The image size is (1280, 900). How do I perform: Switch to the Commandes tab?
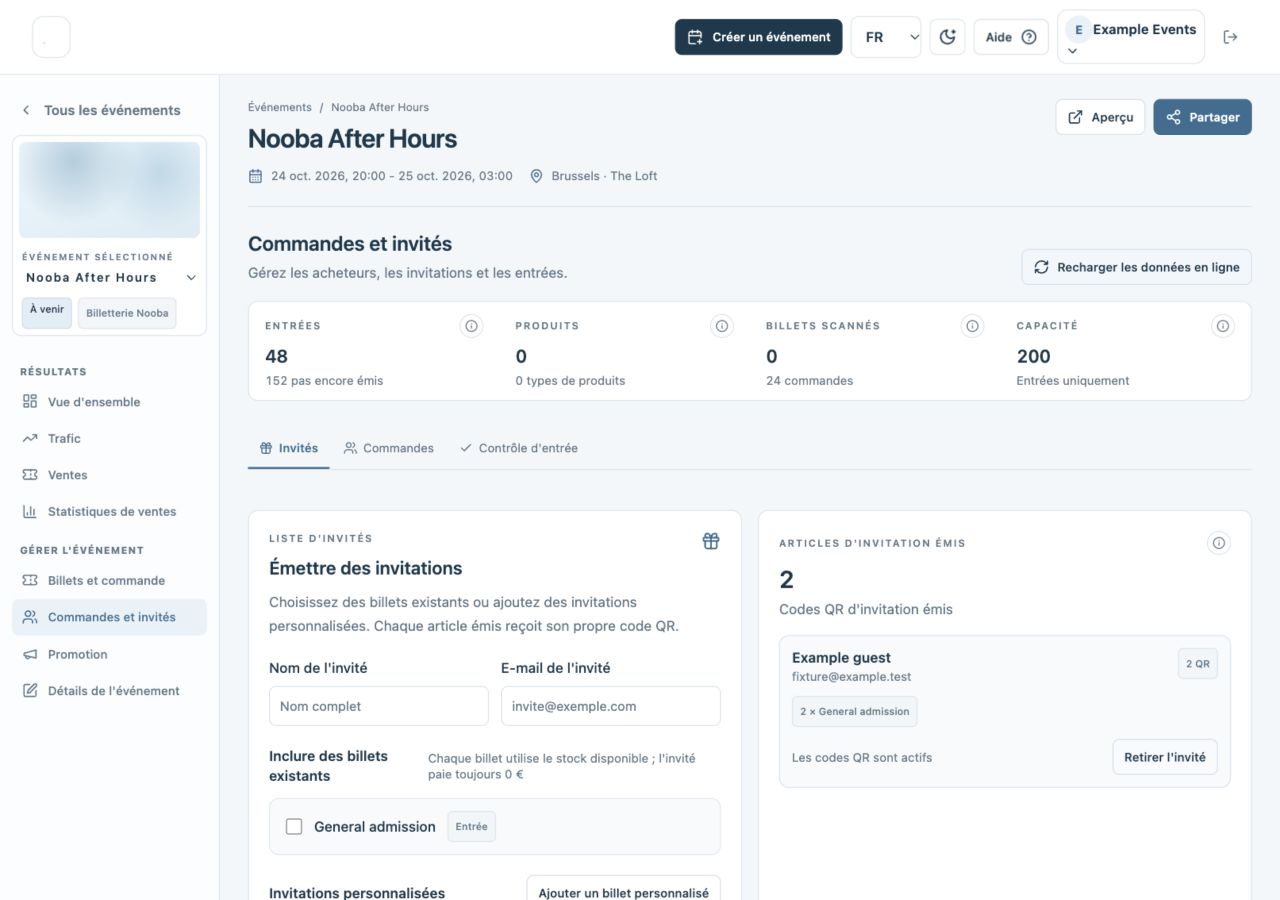[389, 448]
